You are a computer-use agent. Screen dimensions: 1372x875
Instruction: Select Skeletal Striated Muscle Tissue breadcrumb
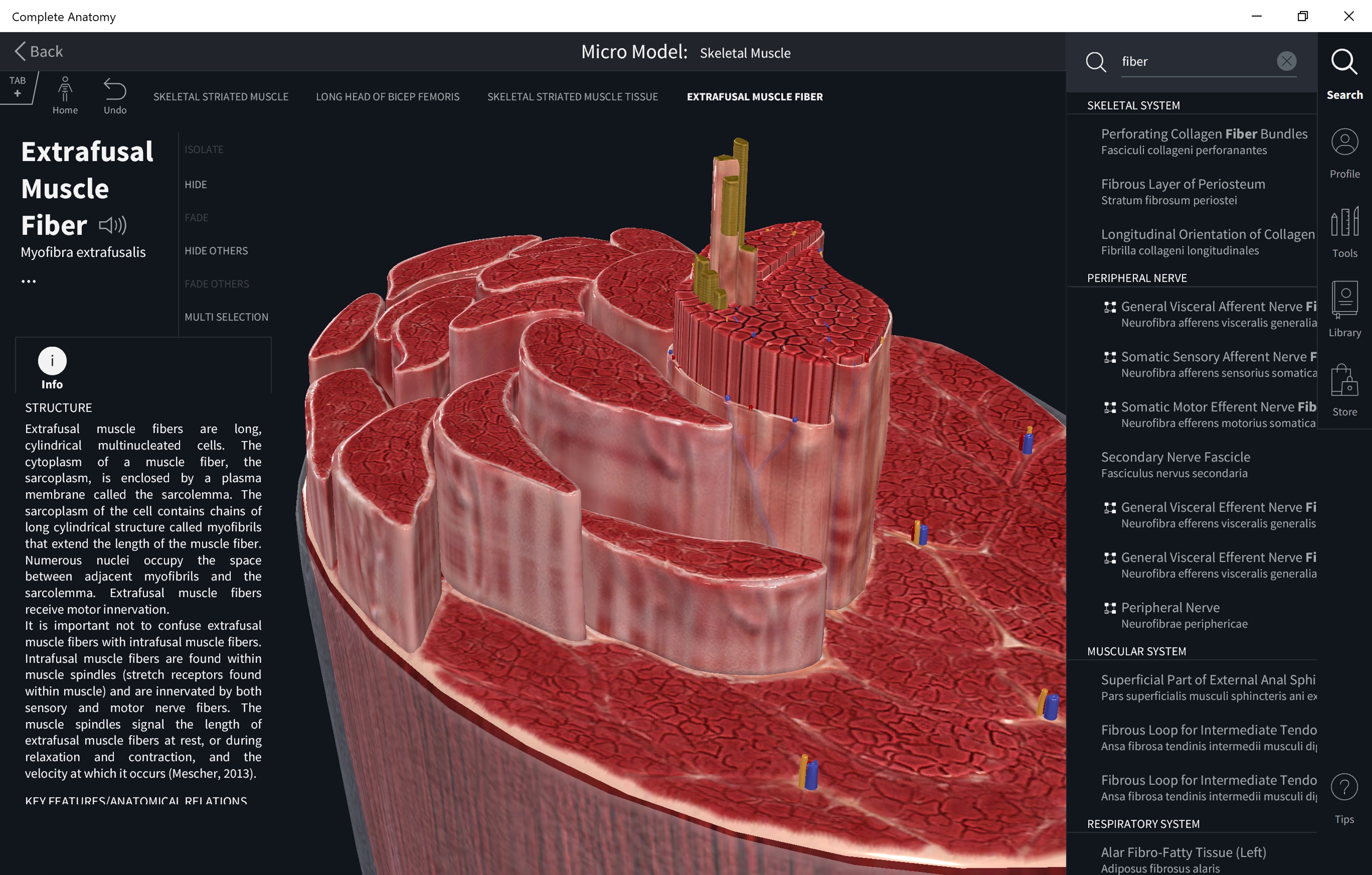point(572,97)
